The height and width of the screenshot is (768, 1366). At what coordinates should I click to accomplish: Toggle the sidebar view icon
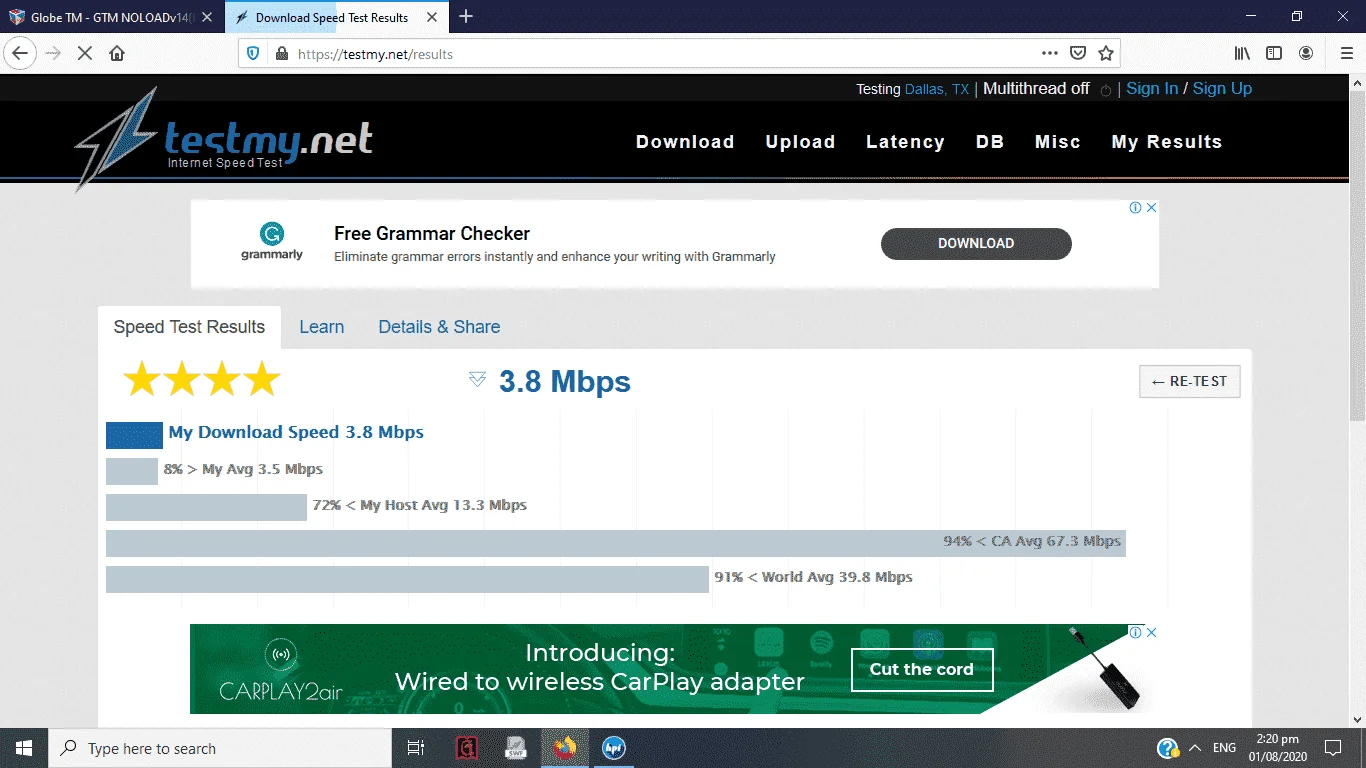(x=1274, y=54)
